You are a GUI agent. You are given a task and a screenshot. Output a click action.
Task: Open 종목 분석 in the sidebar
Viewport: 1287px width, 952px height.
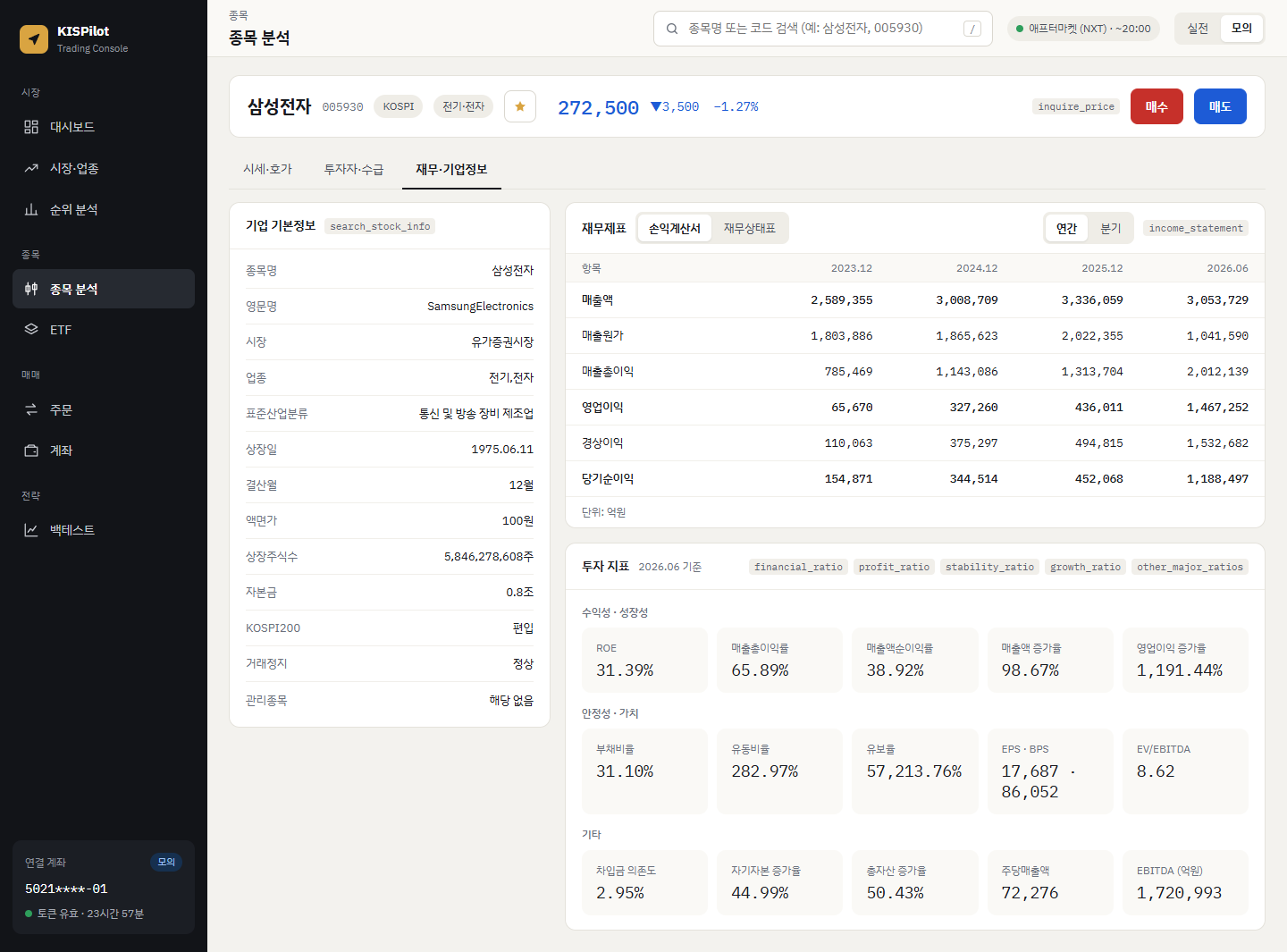click(104, 289)
